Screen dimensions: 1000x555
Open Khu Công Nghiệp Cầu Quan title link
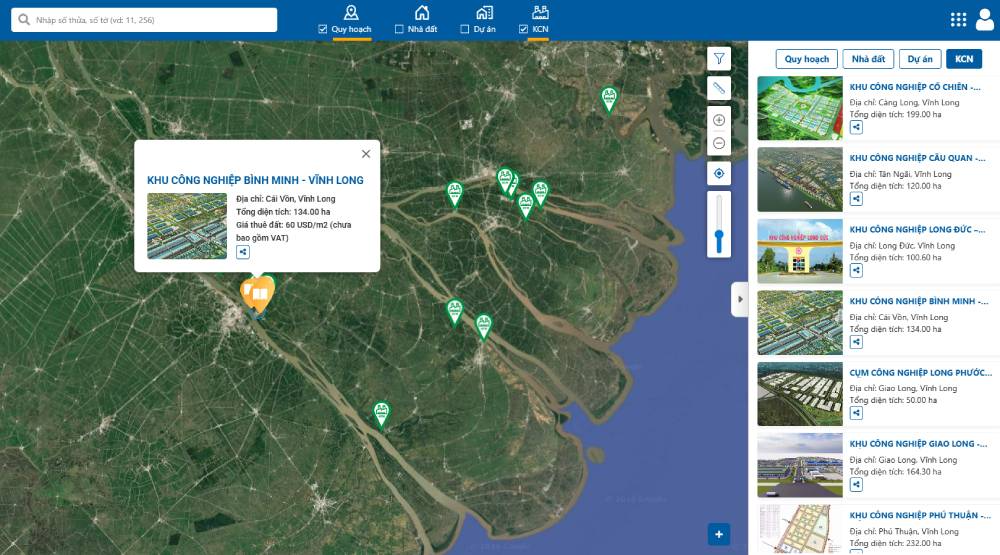[917, 158]
